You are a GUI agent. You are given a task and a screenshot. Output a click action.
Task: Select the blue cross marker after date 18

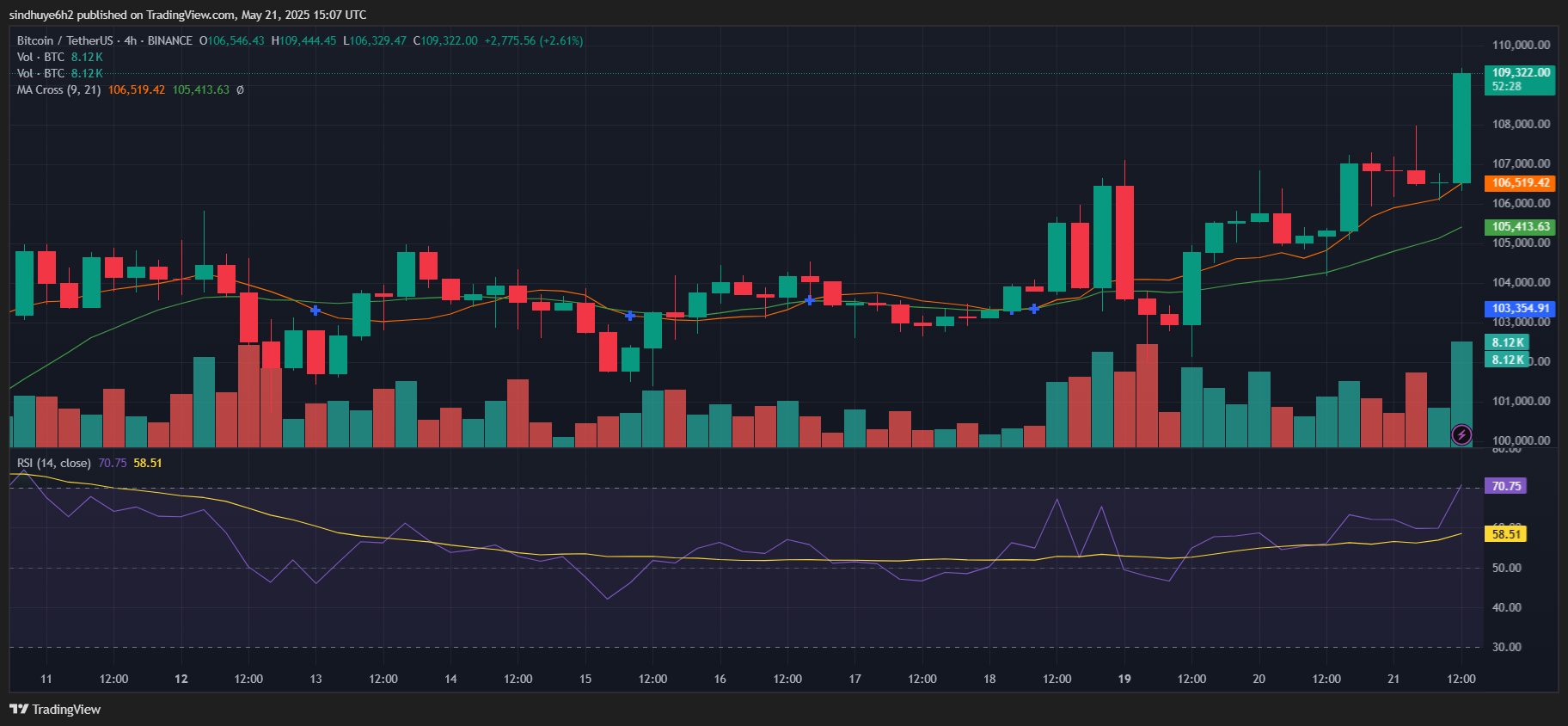pyautogui.click(x=1034, y=309)
